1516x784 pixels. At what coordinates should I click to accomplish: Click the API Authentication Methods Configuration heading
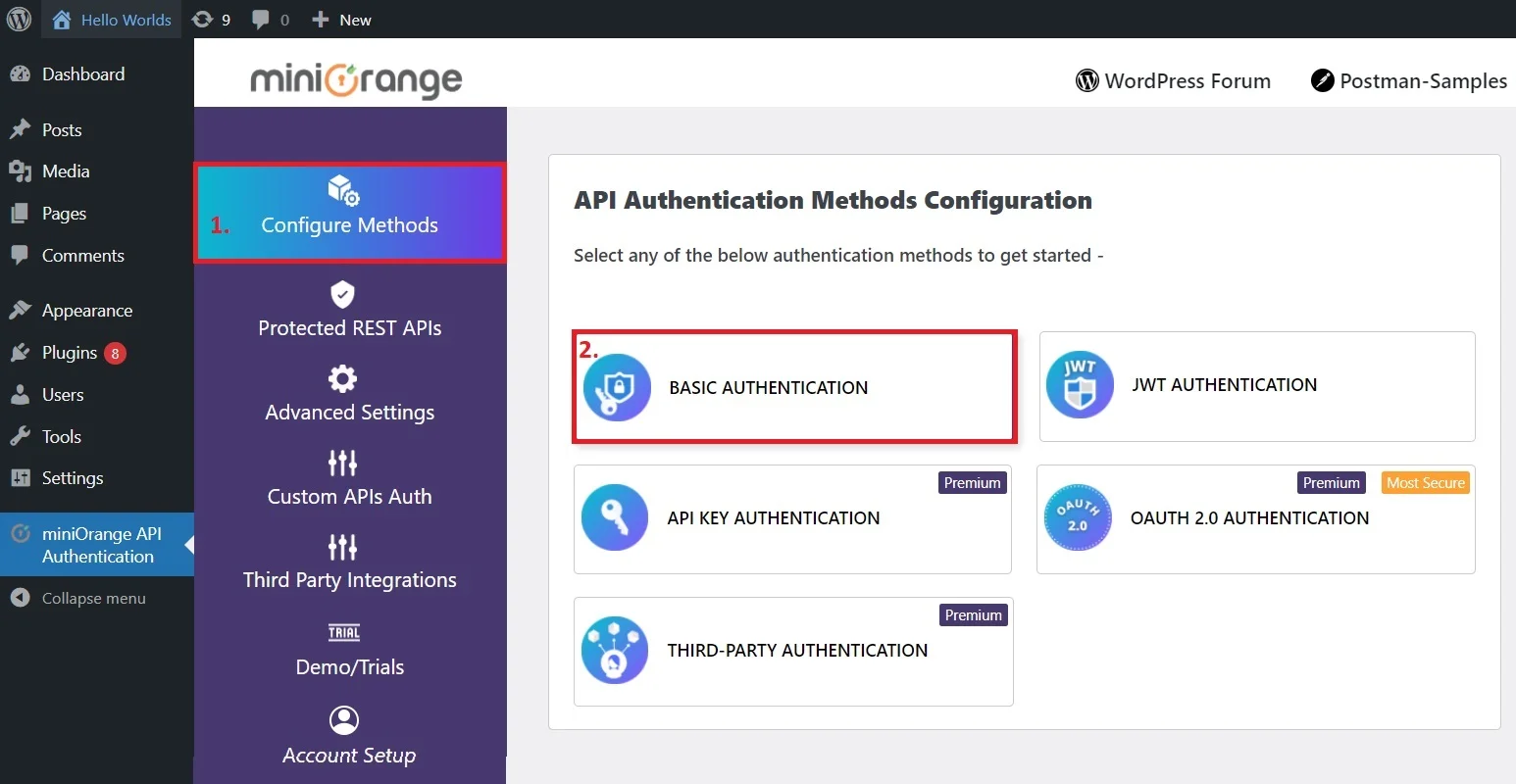coord(833,200)
